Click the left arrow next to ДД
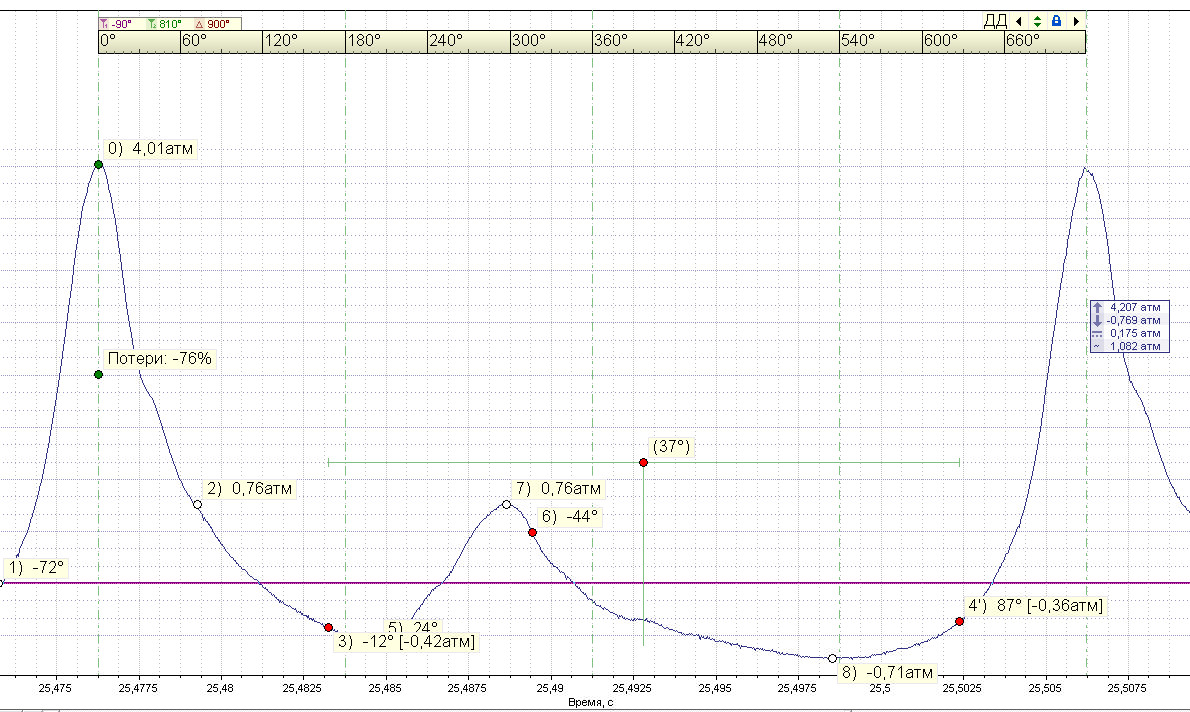Image resolution: width=1190 pixels, height=712 pixels. click(1018, 21)
